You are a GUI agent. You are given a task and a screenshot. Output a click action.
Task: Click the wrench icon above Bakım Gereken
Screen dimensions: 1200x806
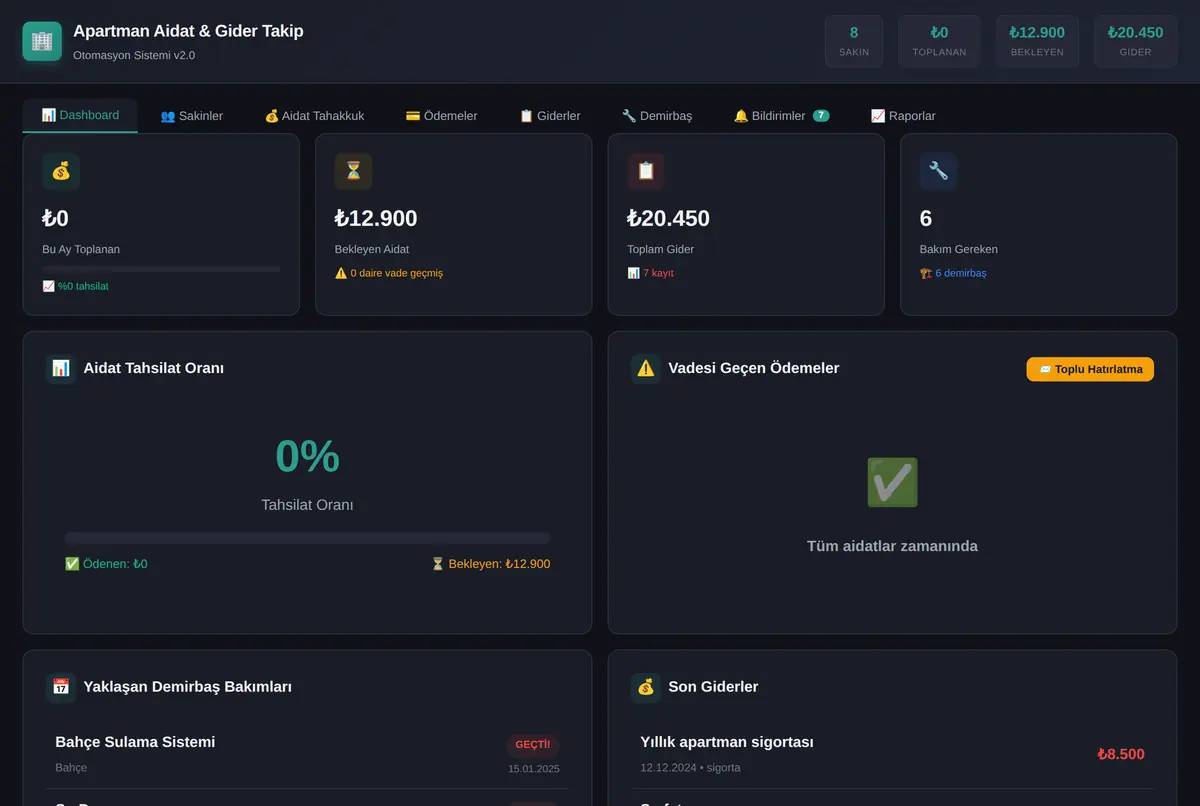(939, 171)
